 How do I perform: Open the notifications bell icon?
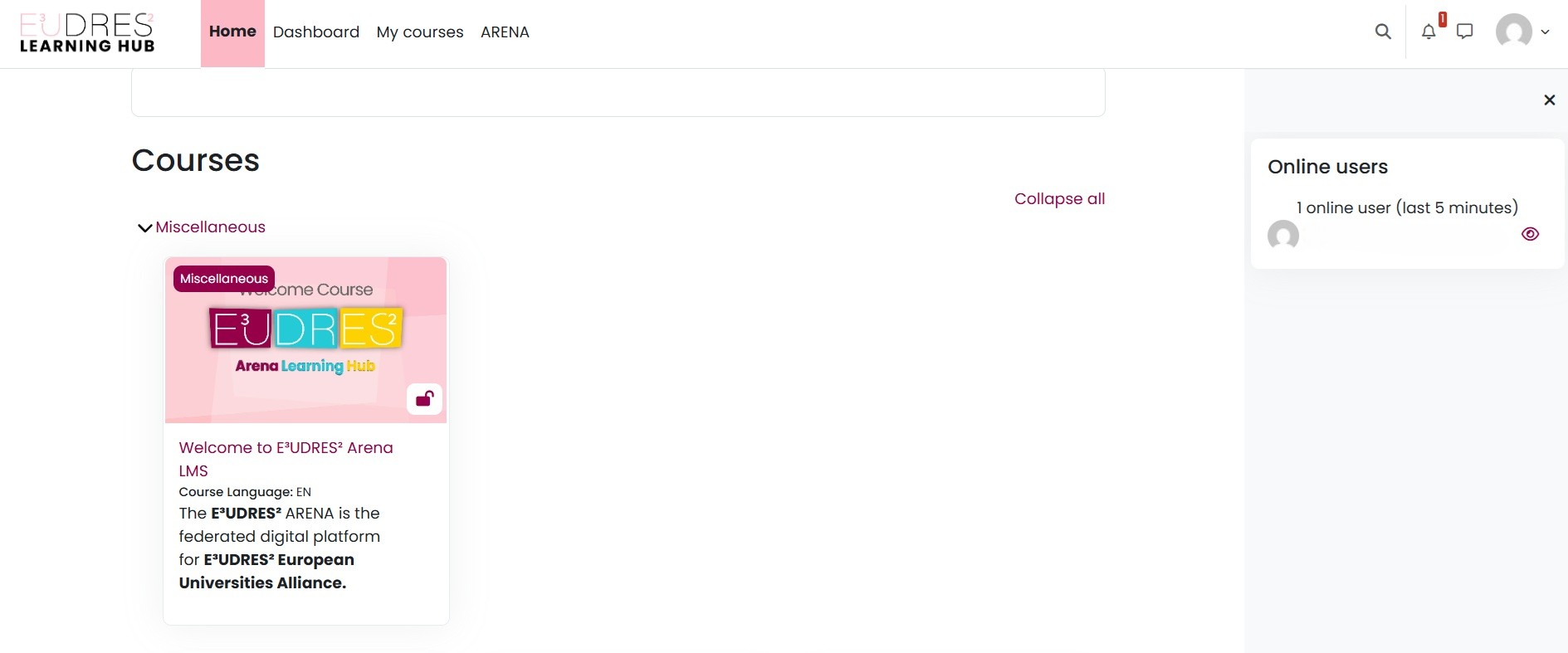click(x=1429, y=32)
